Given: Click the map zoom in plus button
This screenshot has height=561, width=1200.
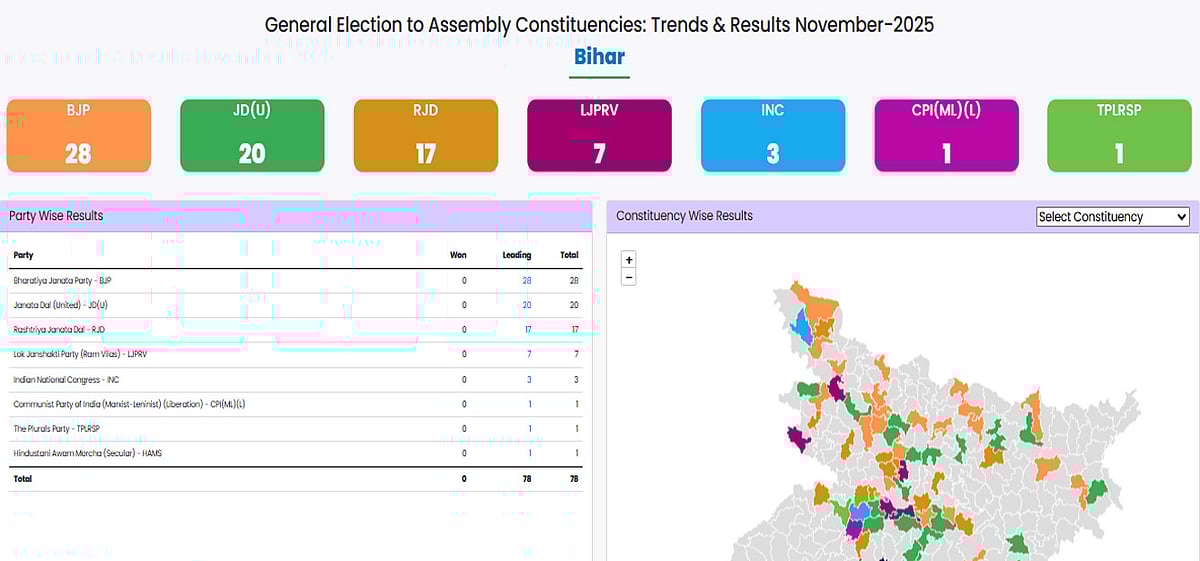Looking at the screenshot, I should click(629, 260).
